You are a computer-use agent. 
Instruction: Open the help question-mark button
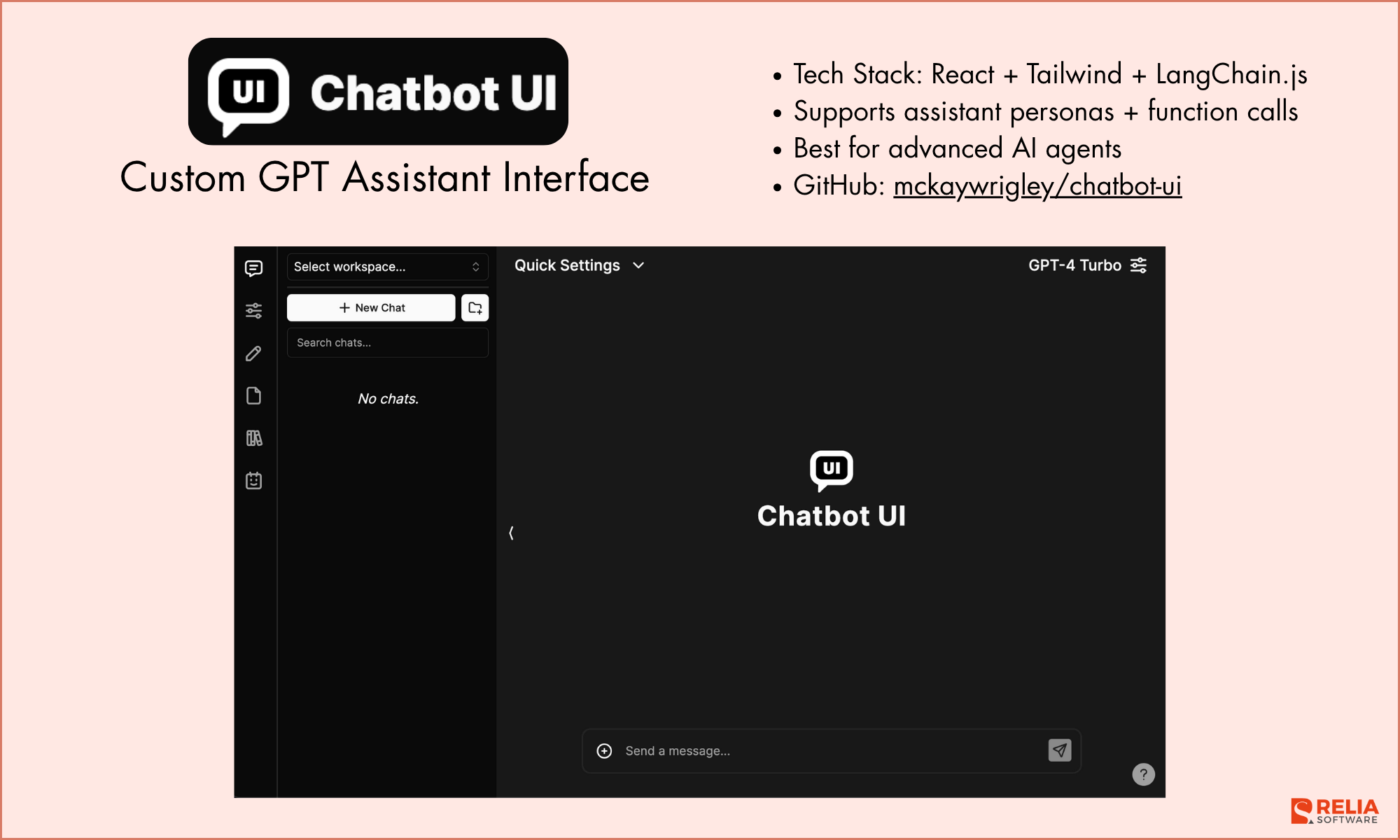point(1143,774)
